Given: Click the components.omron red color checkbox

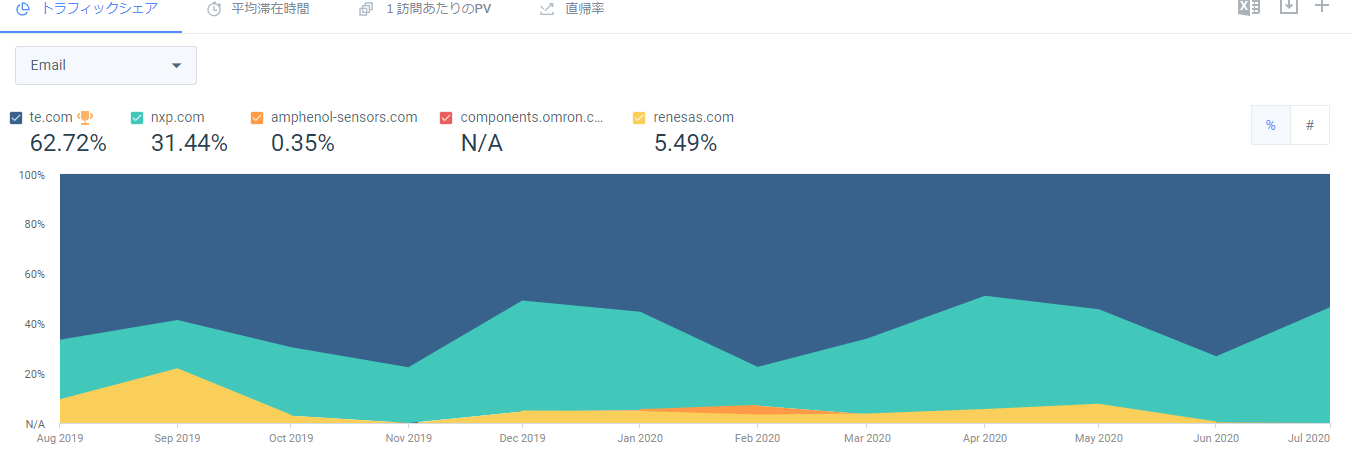Looking at the screenshot, I should 446,118.
